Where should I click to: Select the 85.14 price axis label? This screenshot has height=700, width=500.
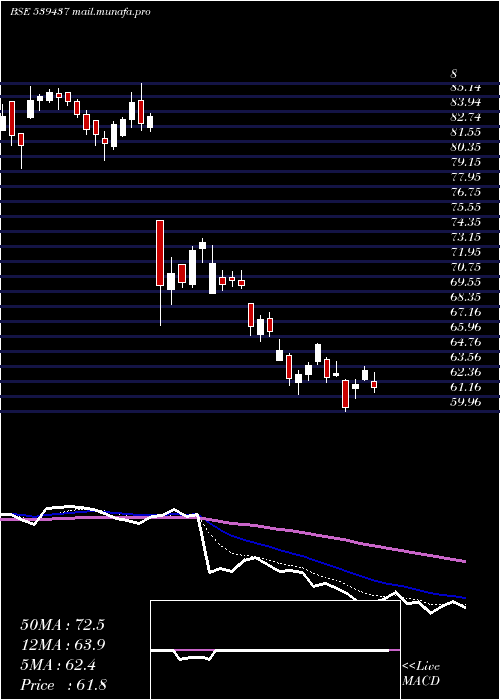pyautogui.click(x=466, y=87)
